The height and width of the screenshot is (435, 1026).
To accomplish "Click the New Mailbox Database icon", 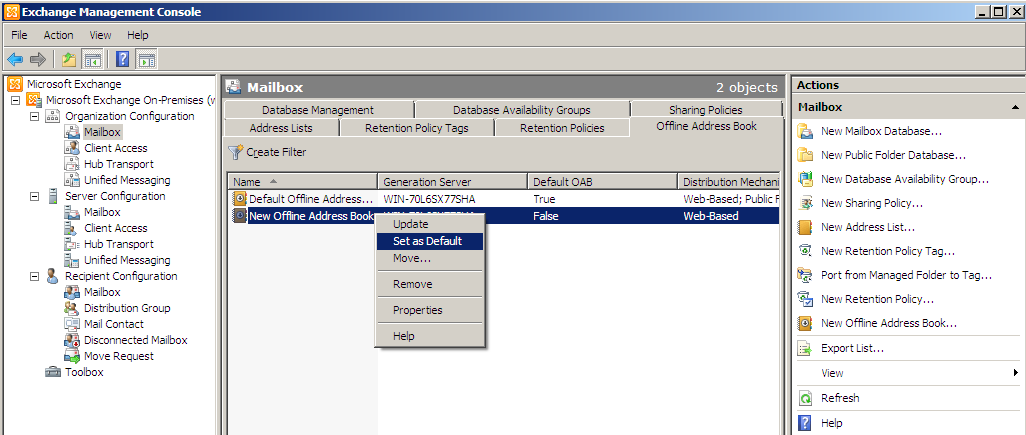I will point(805,131).
